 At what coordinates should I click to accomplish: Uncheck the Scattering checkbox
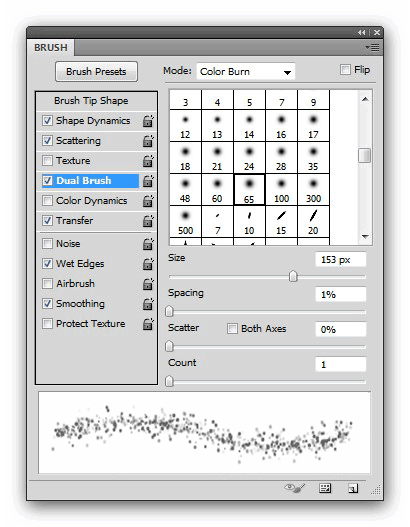coord(47,140)
